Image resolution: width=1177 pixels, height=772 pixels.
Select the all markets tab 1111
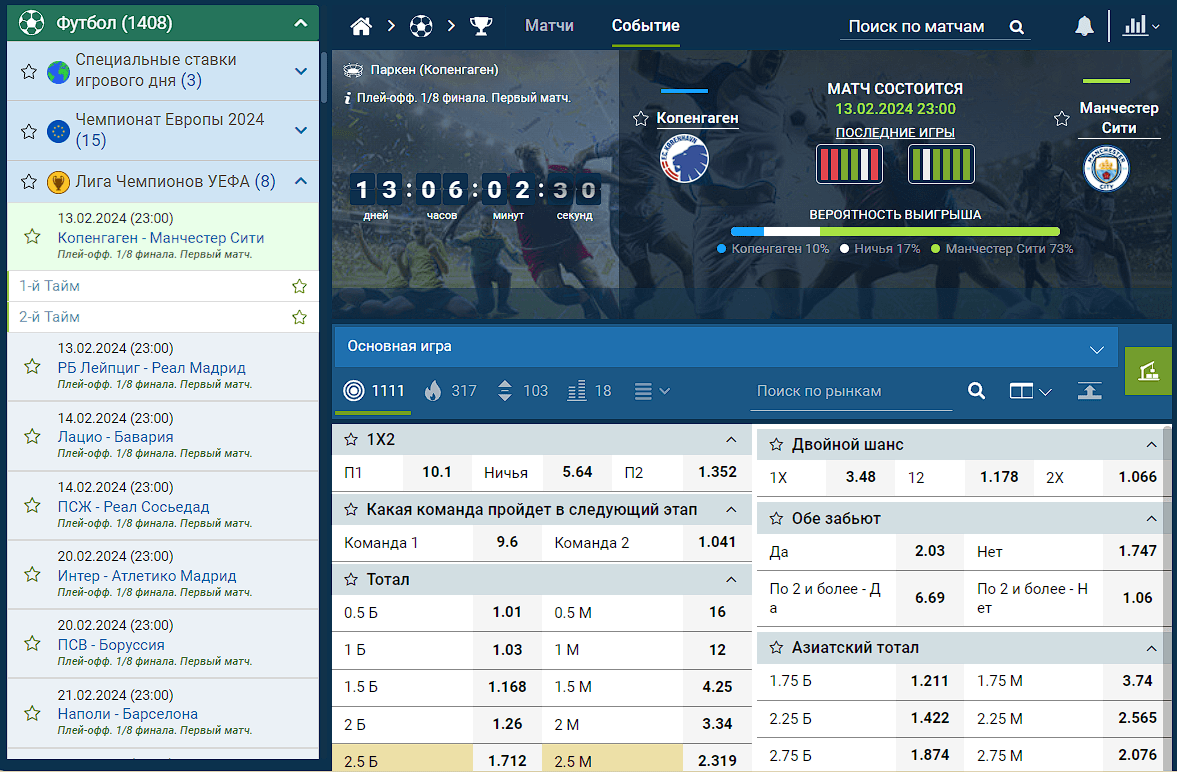373,391
